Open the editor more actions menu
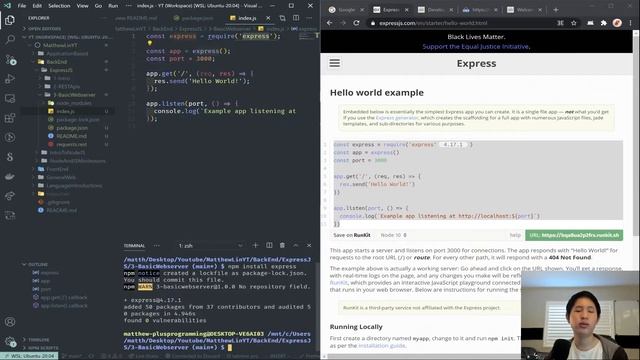This screenshot has width=640, height=360. coord(309,18)
